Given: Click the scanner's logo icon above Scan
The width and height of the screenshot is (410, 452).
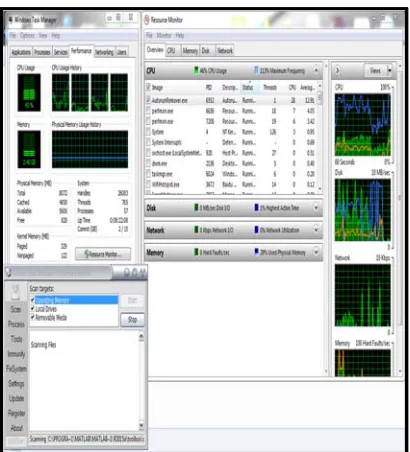Looking at the screenshot, I should pos(15,292).
